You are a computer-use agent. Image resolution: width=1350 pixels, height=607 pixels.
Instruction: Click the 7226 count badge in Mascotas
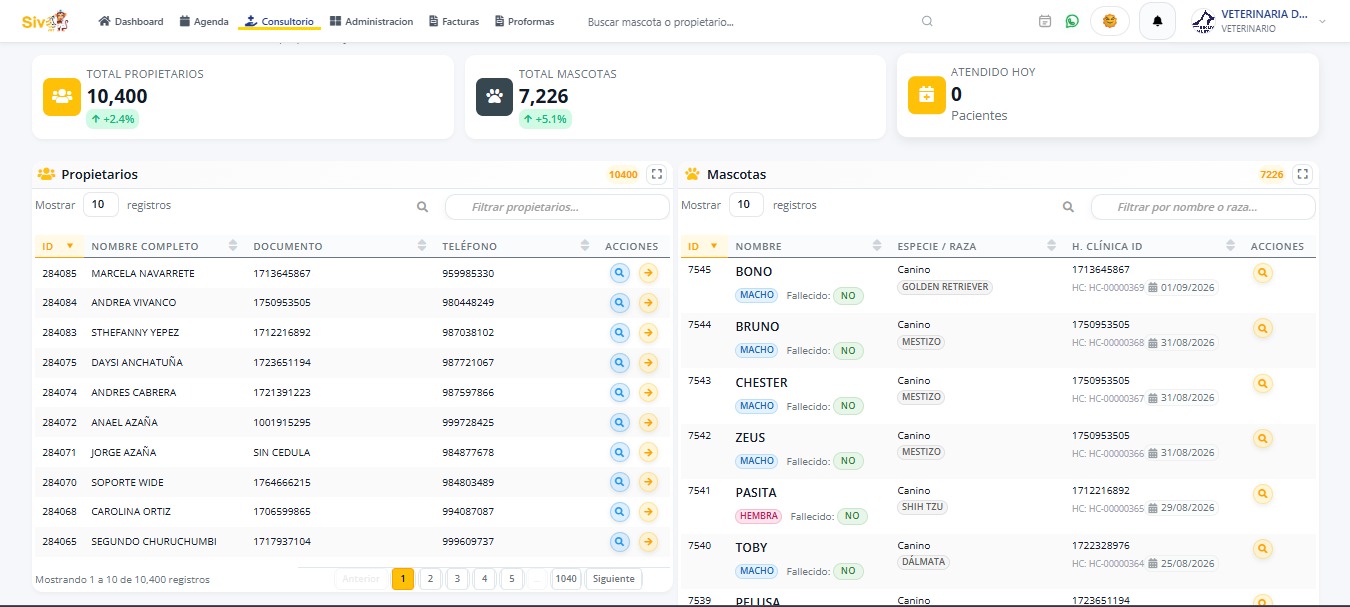point(1272,174)
